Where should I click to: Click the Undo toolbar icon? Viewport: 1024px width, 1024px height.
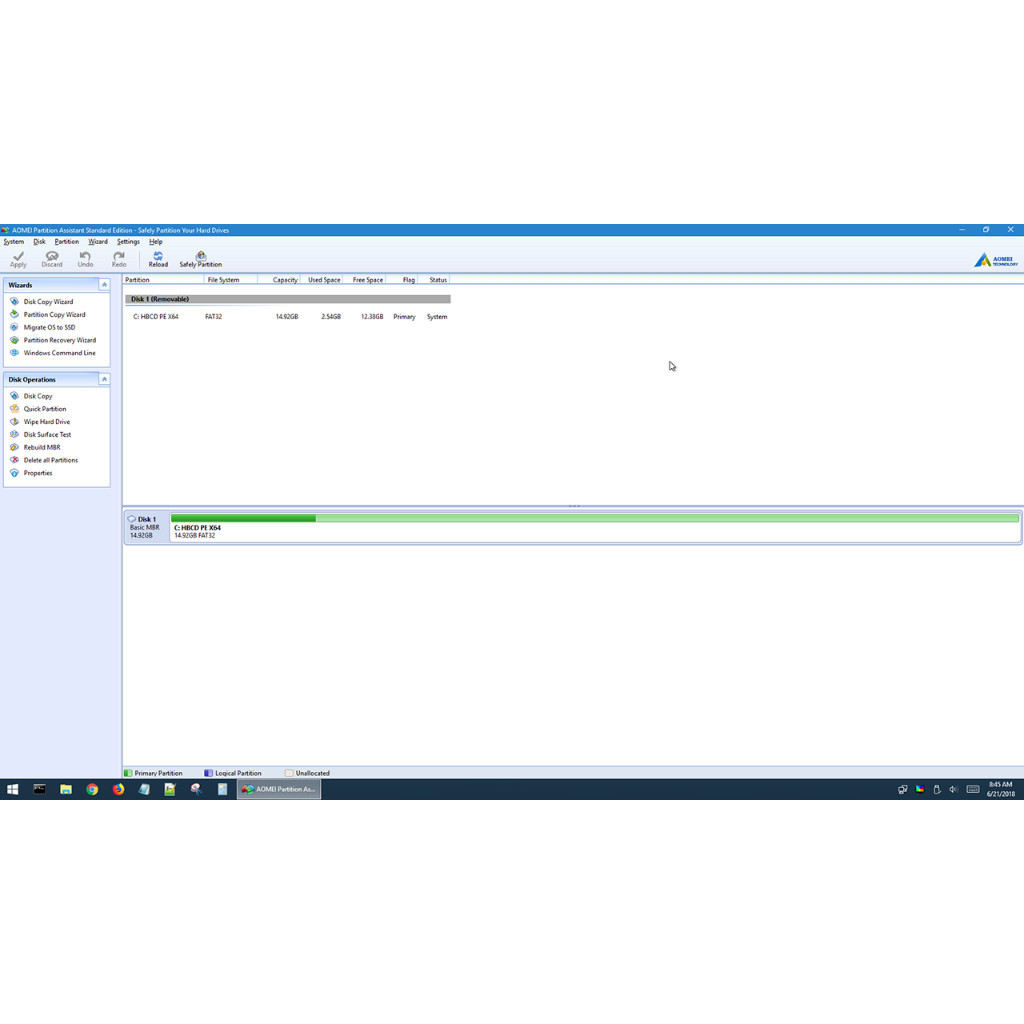click(85, 259)
